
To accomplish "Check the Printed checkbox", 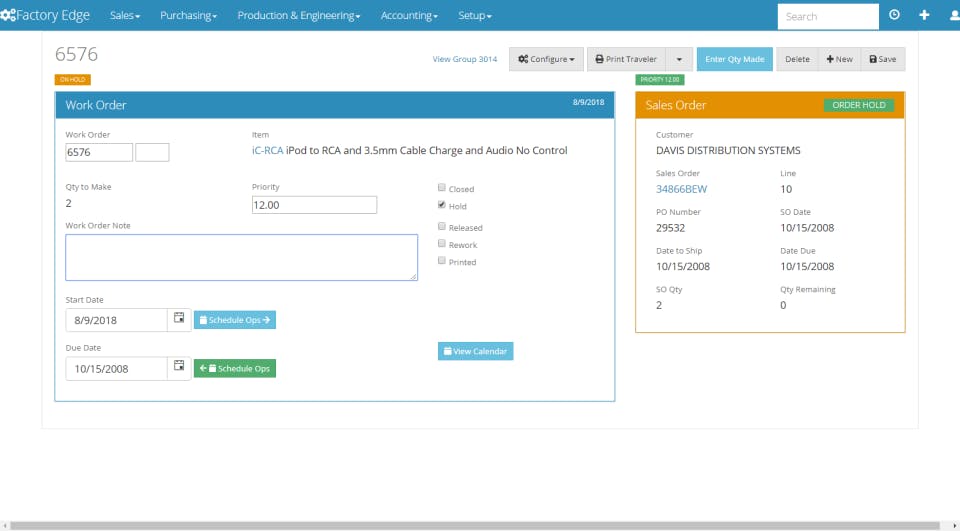I will coord(441,260).
